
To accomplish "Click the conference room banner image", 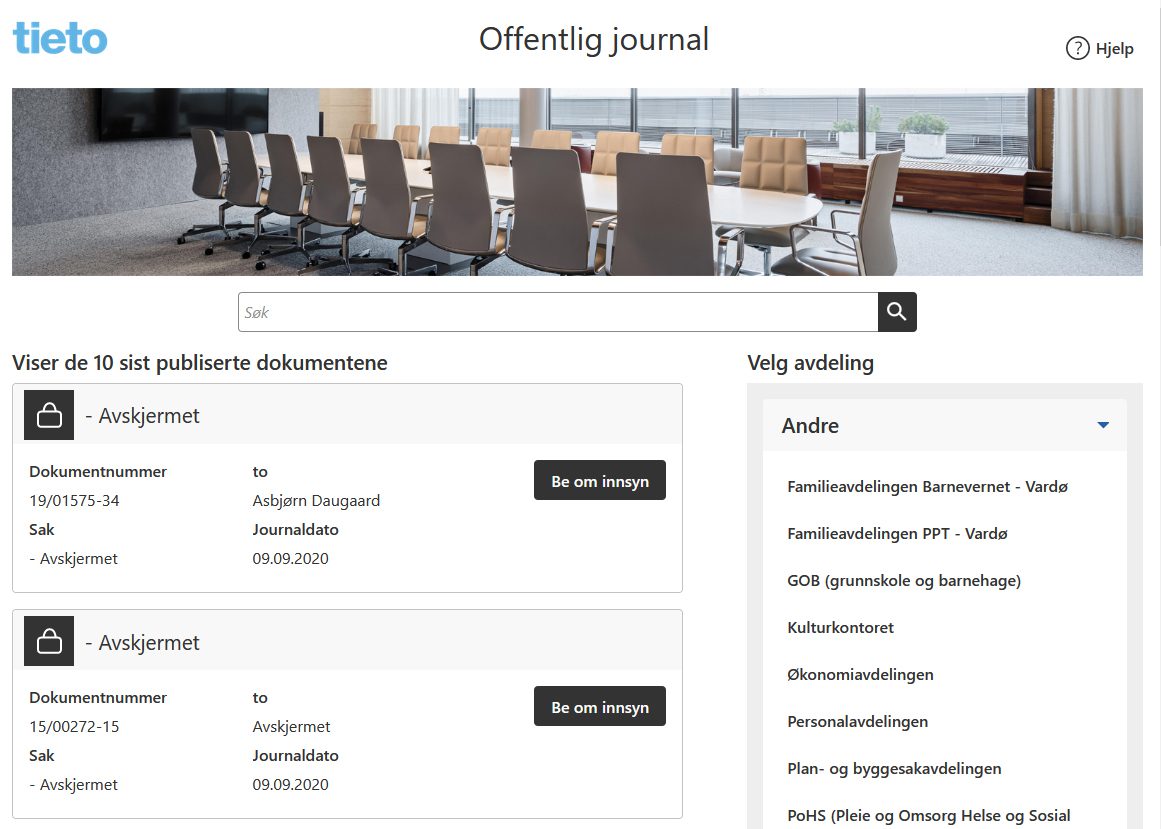I will (x=577, y=182).
